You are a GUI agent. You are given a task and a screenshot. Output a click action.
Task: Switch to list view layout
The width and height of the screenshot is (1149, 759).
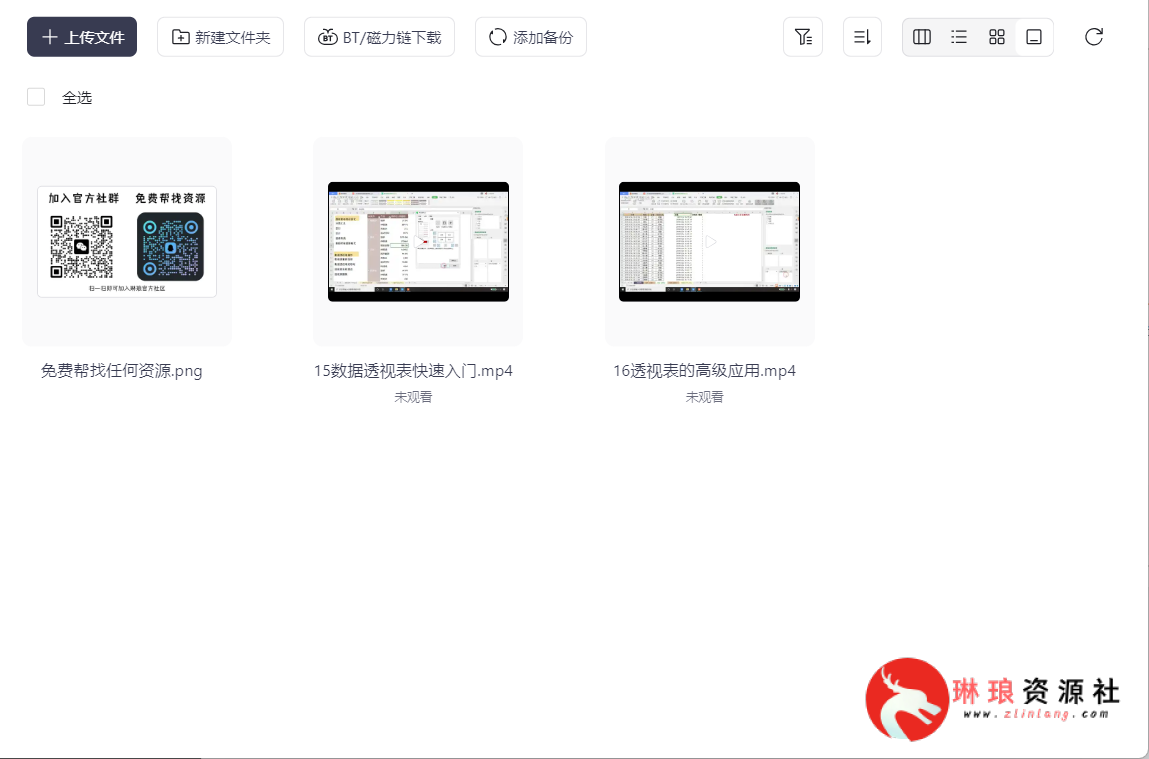(959, 37)
